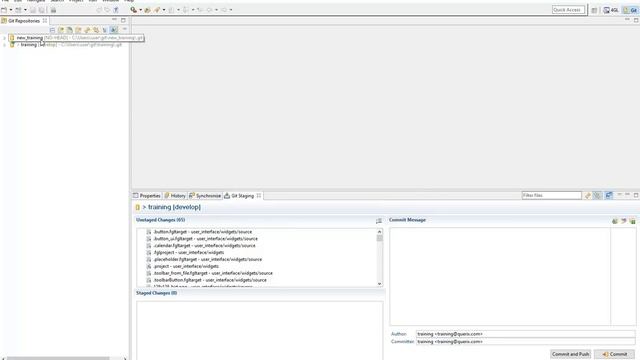640x360 pixels.
Task: Click the Clone a Git Repository icon
Action: click(x=70, y=30)
